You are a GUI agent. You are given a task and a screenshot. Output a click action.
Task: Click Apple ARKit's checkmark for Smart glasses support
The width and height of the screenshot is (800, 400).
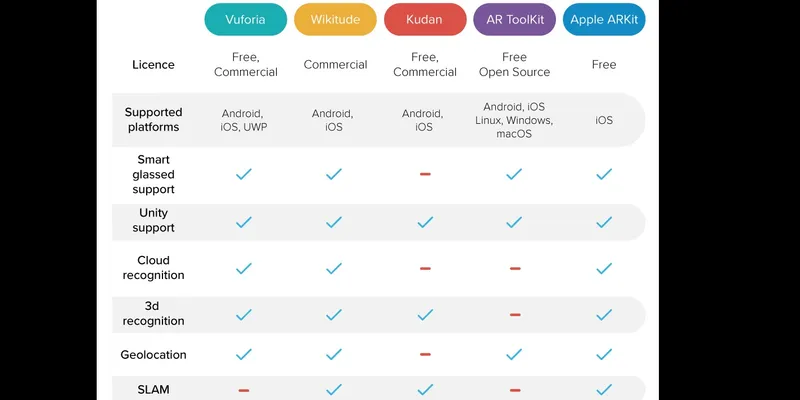pos(604,174)
